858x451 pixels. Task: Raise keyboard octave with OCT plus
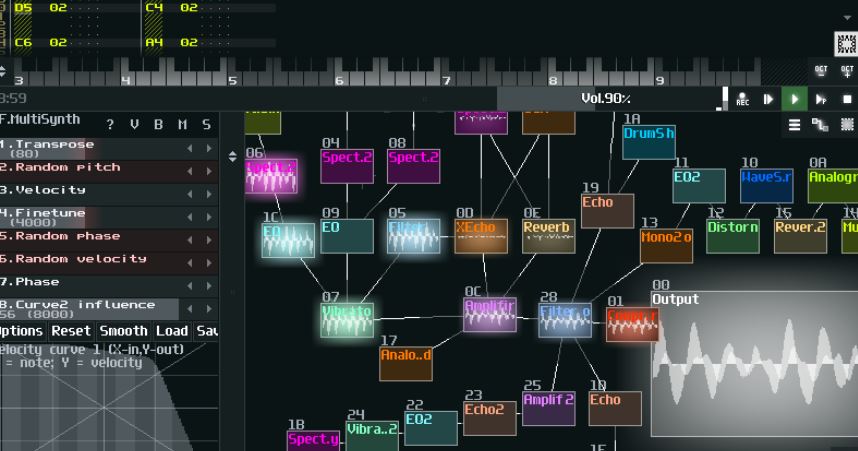point(847,71)
